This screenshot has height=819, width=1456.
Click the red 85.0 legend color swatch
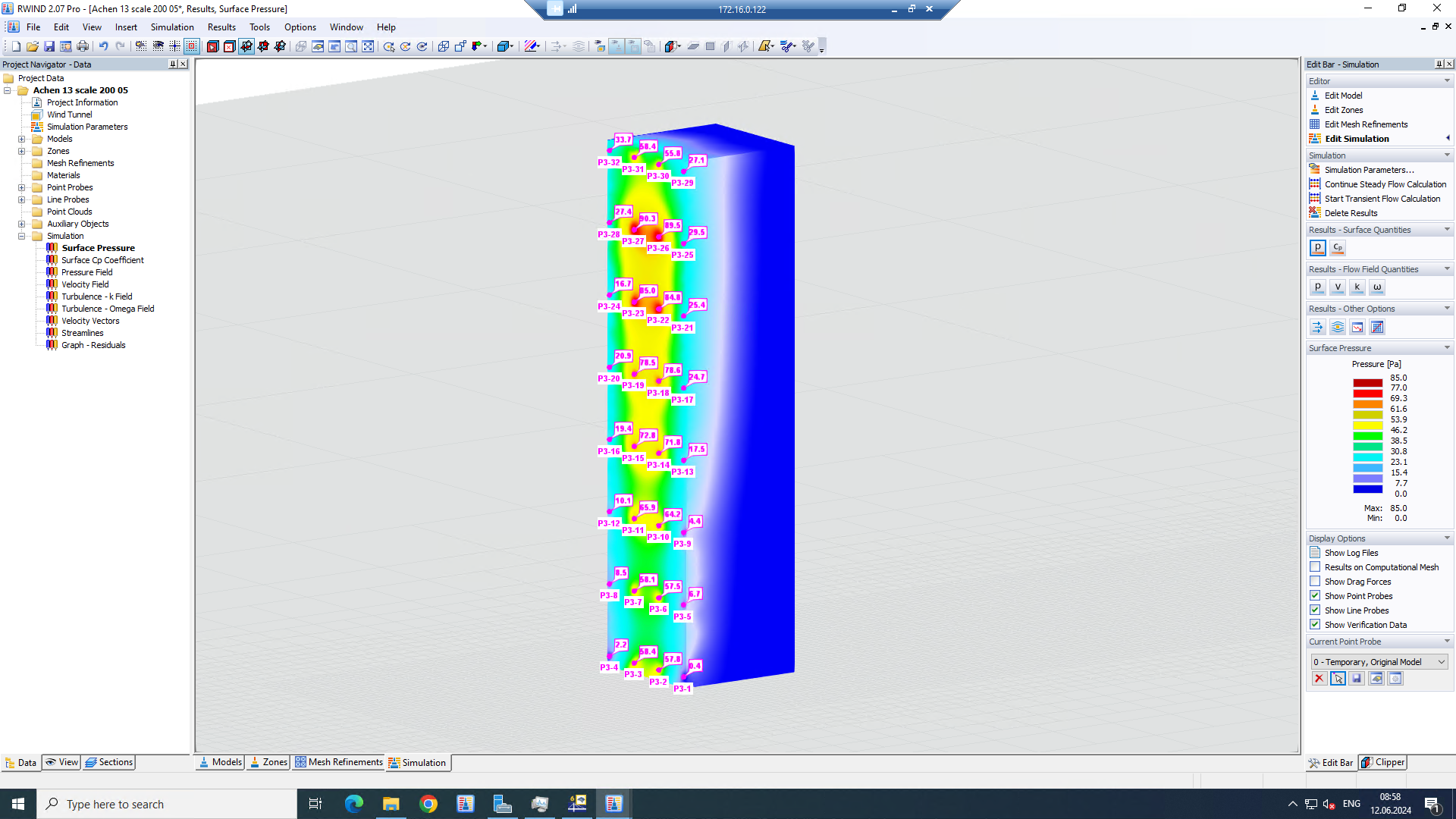pos(1367,382)
